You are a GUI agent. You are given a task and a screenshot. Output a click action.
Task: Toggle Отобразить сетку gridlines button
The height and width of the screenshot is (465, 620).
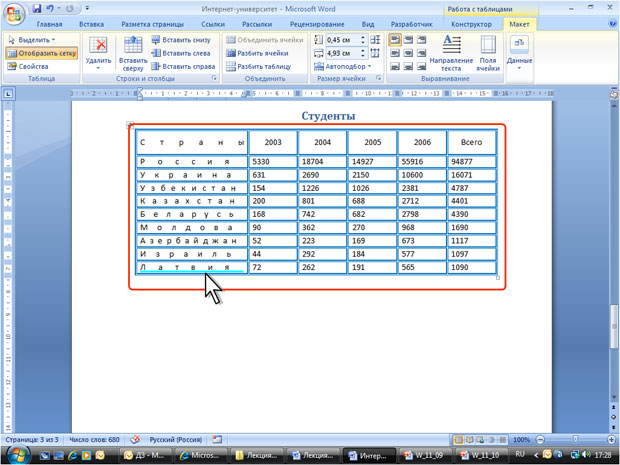pyautogui.click(x=42, y=53)
